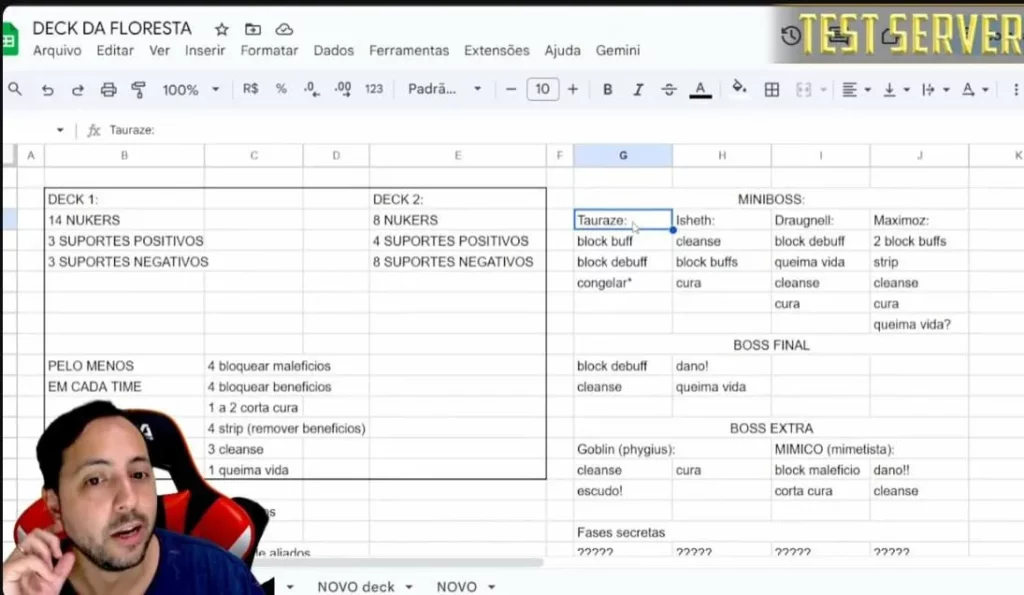The image size is (1024, 595).
Task: Click the undo arrow icon
Action: click(x=47, y=90)
